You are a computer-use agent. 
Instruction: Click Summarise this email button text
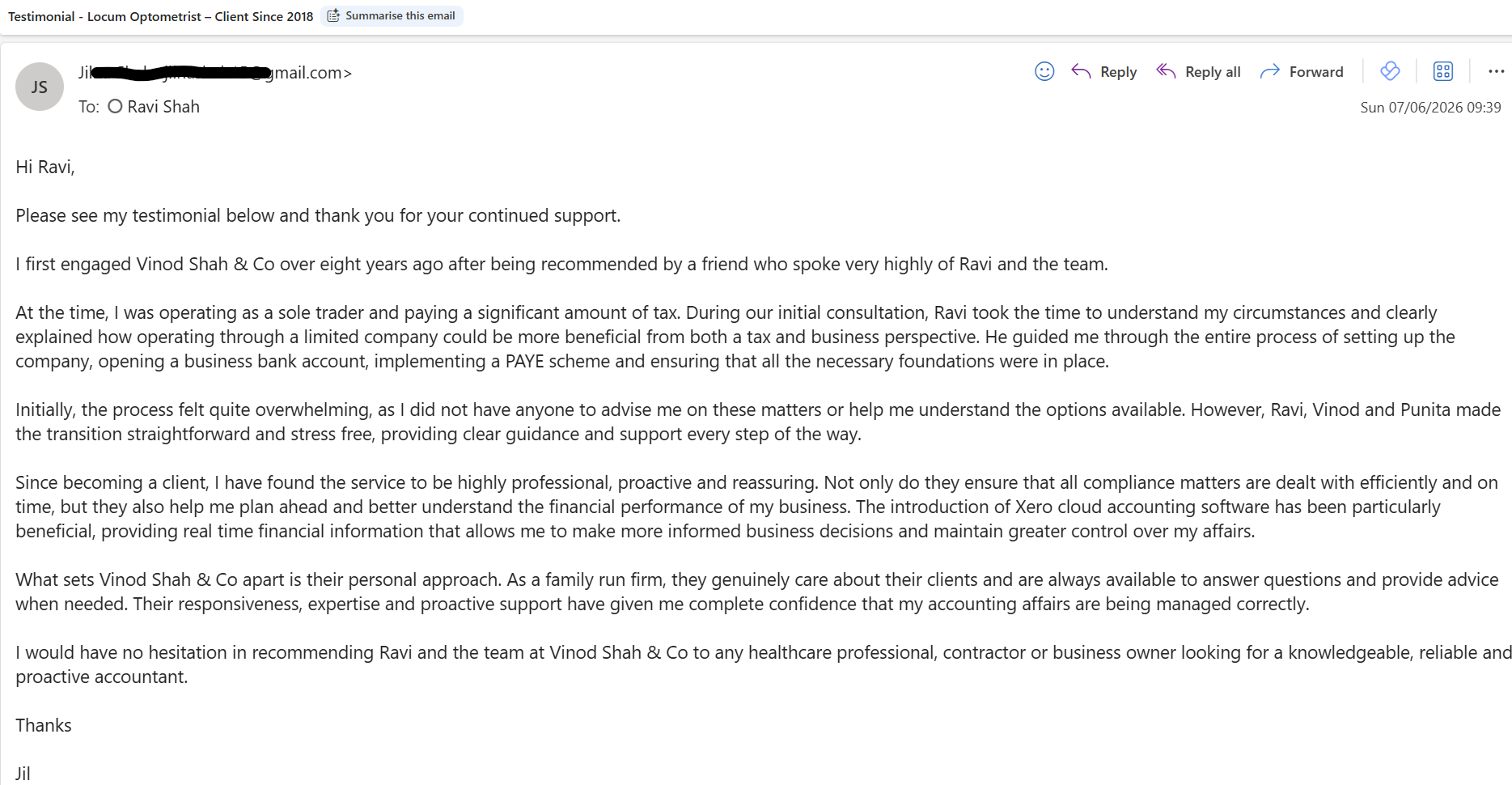pos(400,15)
